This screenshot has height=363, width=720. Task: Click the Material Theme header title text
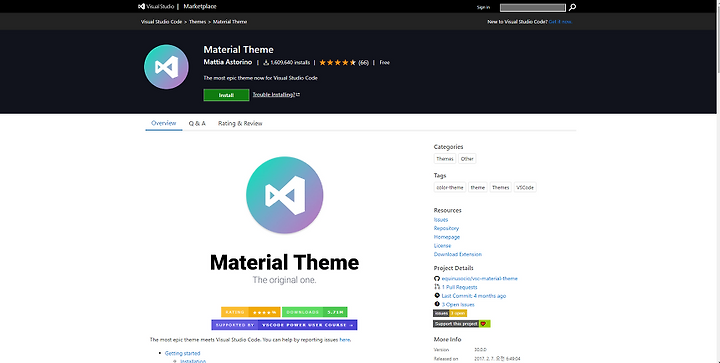[x=238, y=50]
